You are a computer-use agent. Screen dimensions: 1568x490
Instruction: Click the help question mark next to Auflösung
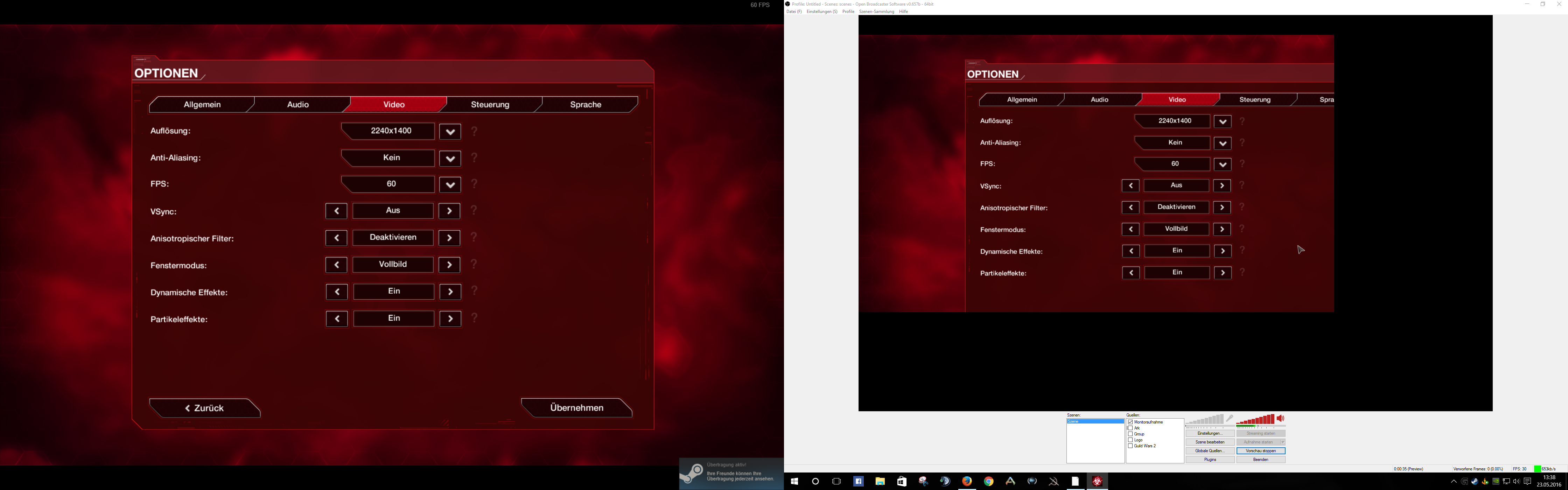point(474,132)
